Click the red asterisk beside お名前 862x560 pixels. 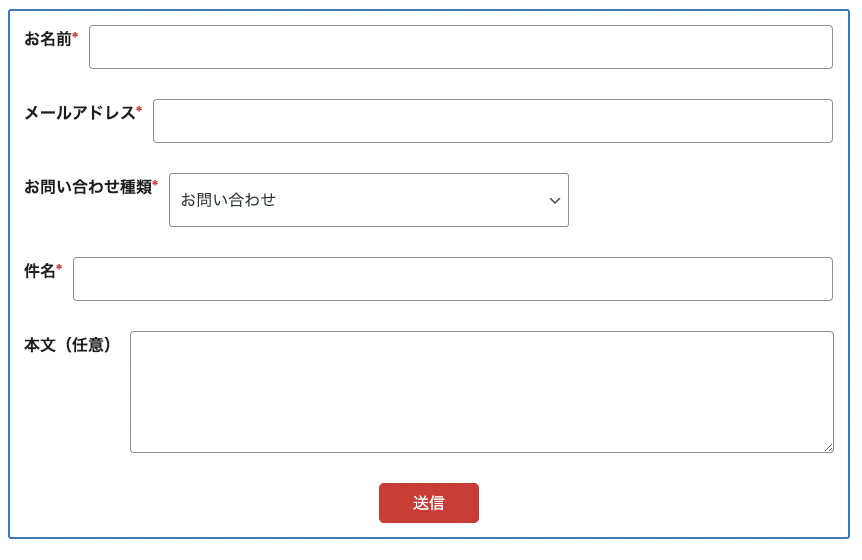(x=75, y=37)
